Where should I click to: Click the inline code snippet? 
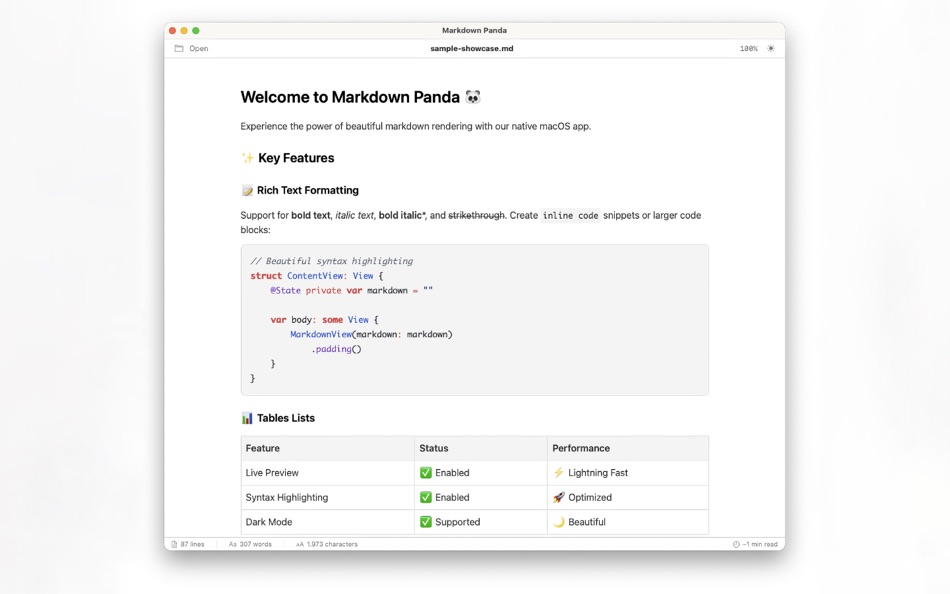(570, 216)
